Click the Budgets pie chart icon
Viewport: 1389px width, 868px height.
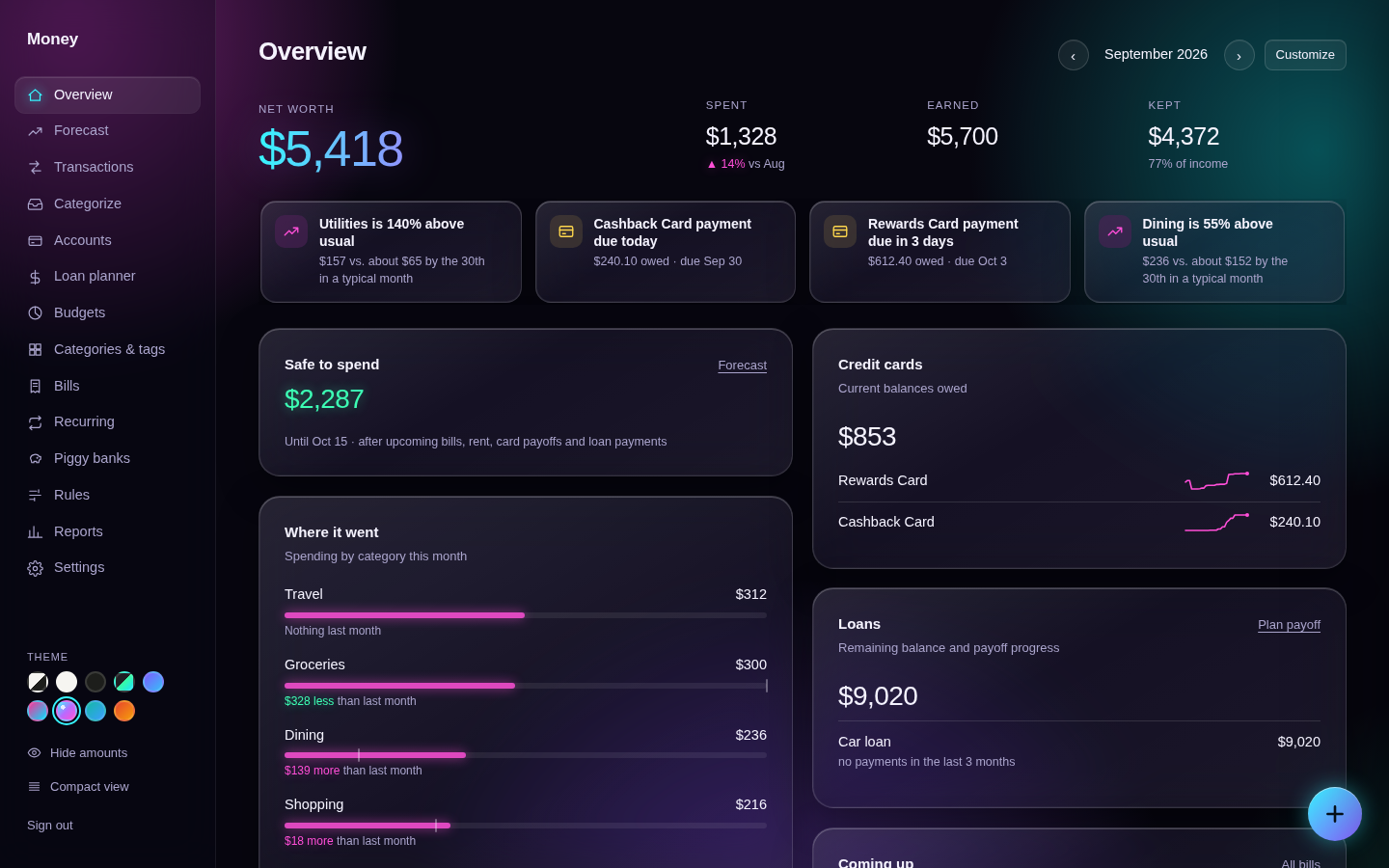(x=36, y=313)
